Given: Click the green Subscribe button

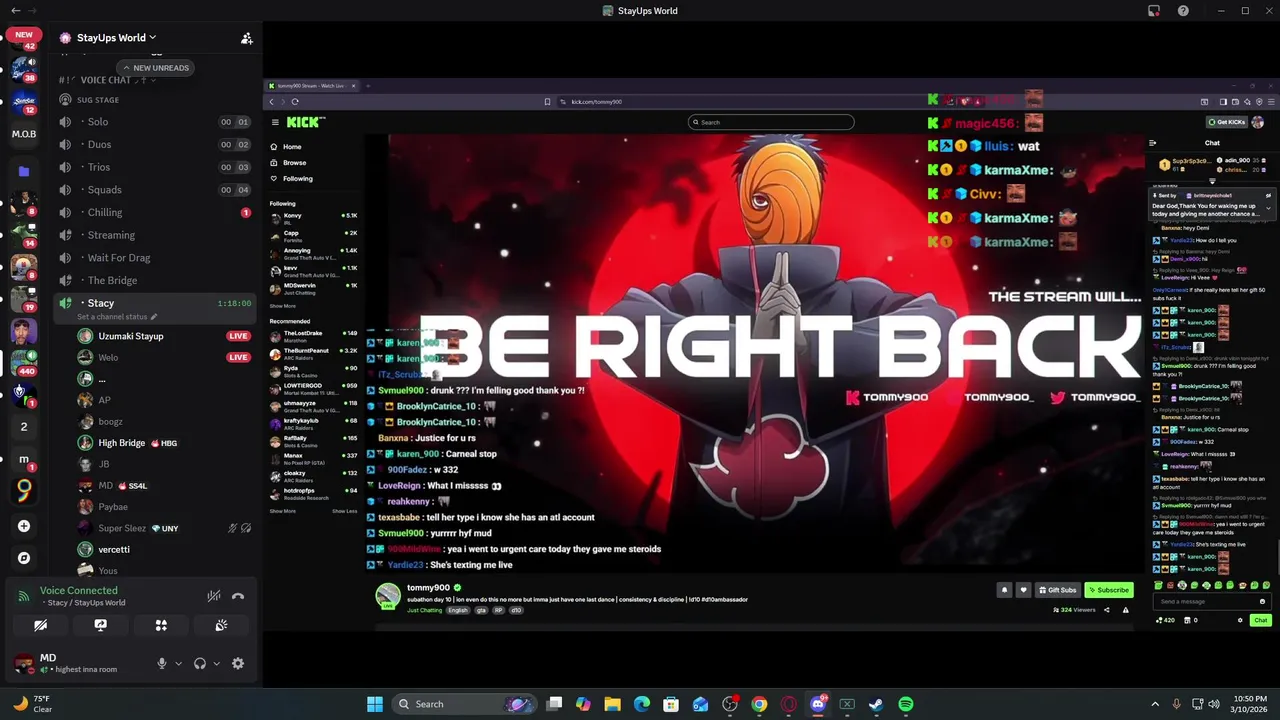Looking at the screenshot, I should [1108, 590].
